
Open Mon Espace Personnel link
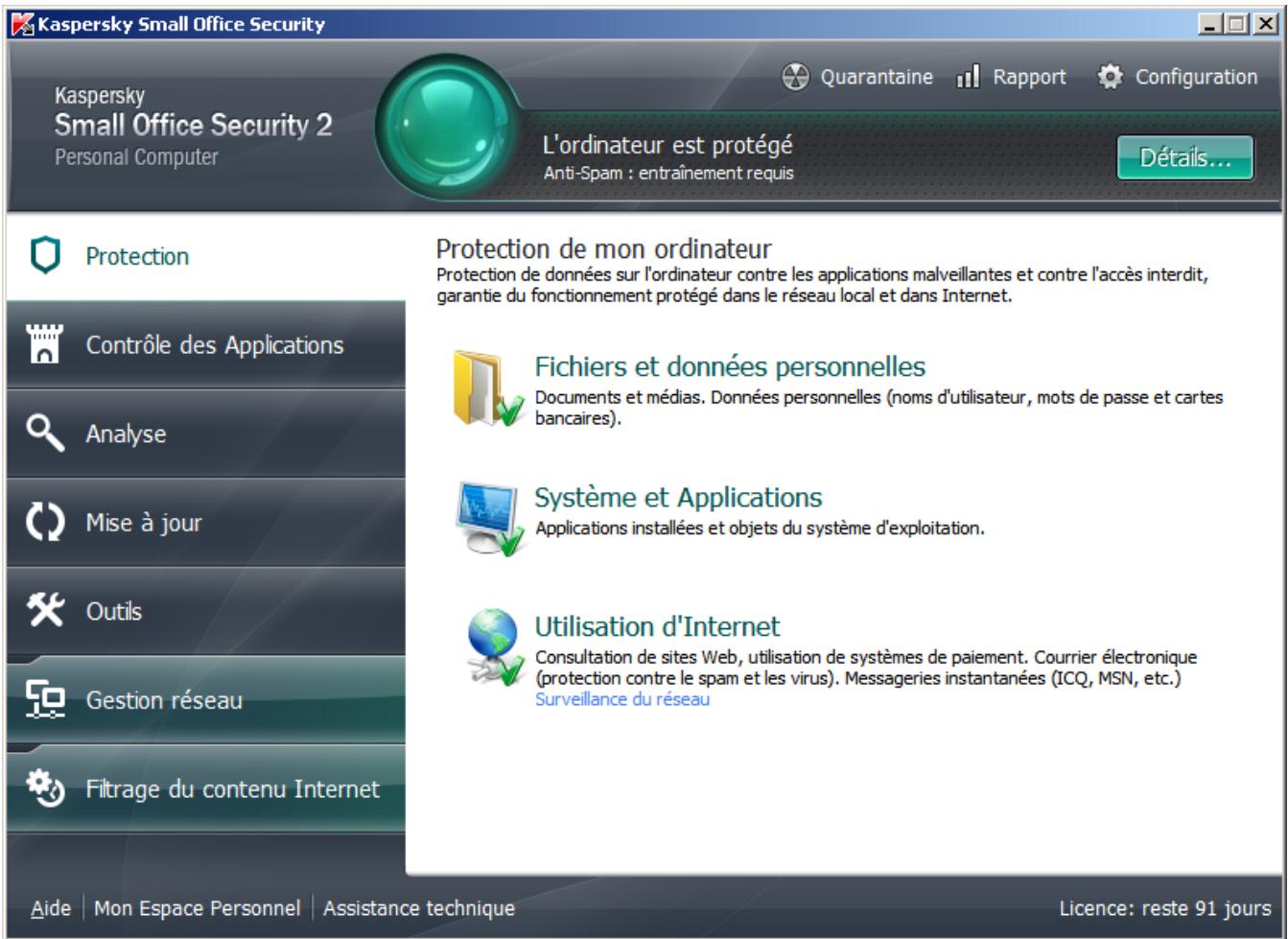pyautogui.click(x=197, y=907)
